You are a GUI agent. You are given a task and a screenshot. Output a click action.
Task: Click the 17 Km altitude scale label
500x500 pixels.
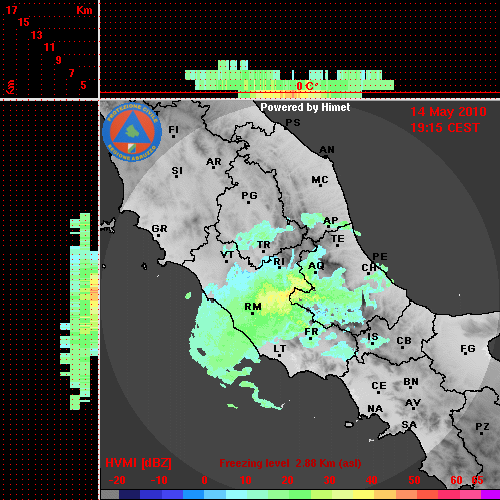pyautogui.click(x=11, y=10)
